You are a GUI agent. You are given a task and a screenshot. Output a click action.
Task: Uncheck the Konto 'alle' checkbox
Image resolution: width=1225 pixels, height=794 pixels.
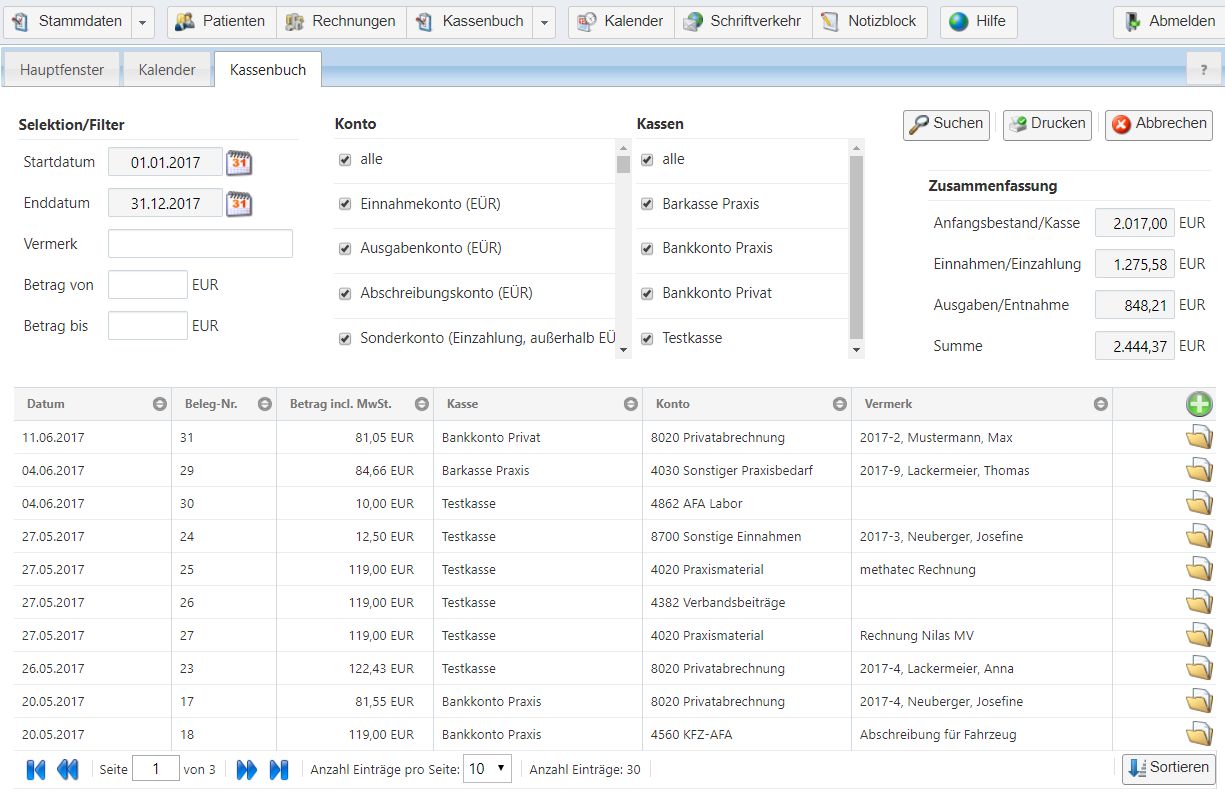click(x=345, y=160)
